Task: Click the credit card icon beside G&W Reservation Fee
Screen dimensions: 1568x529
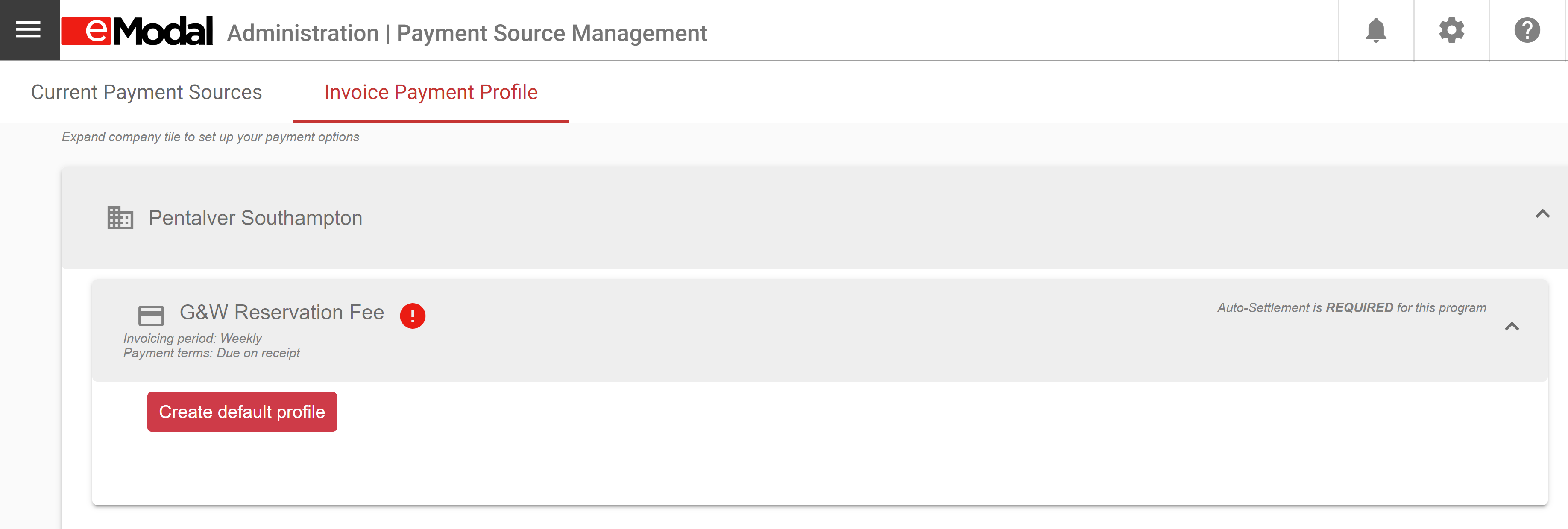Action: pos(151,316)
